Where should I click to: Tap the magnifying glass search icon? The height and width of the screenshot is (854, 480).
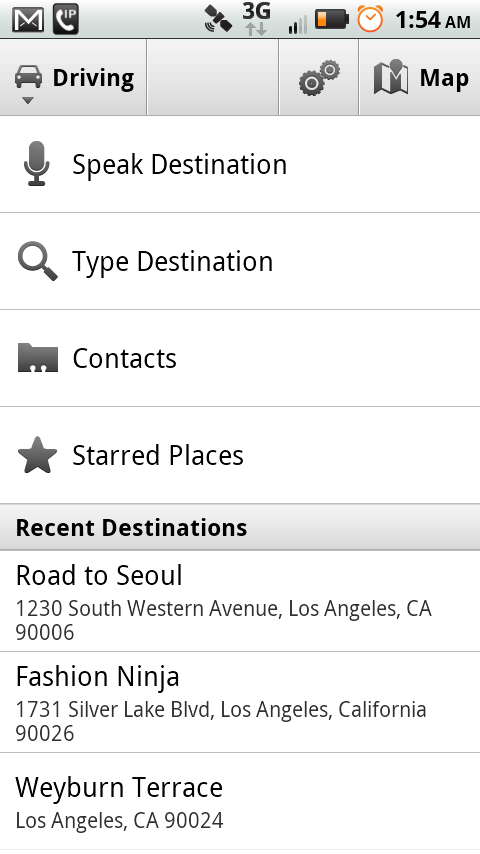click(x=37, y=262)
